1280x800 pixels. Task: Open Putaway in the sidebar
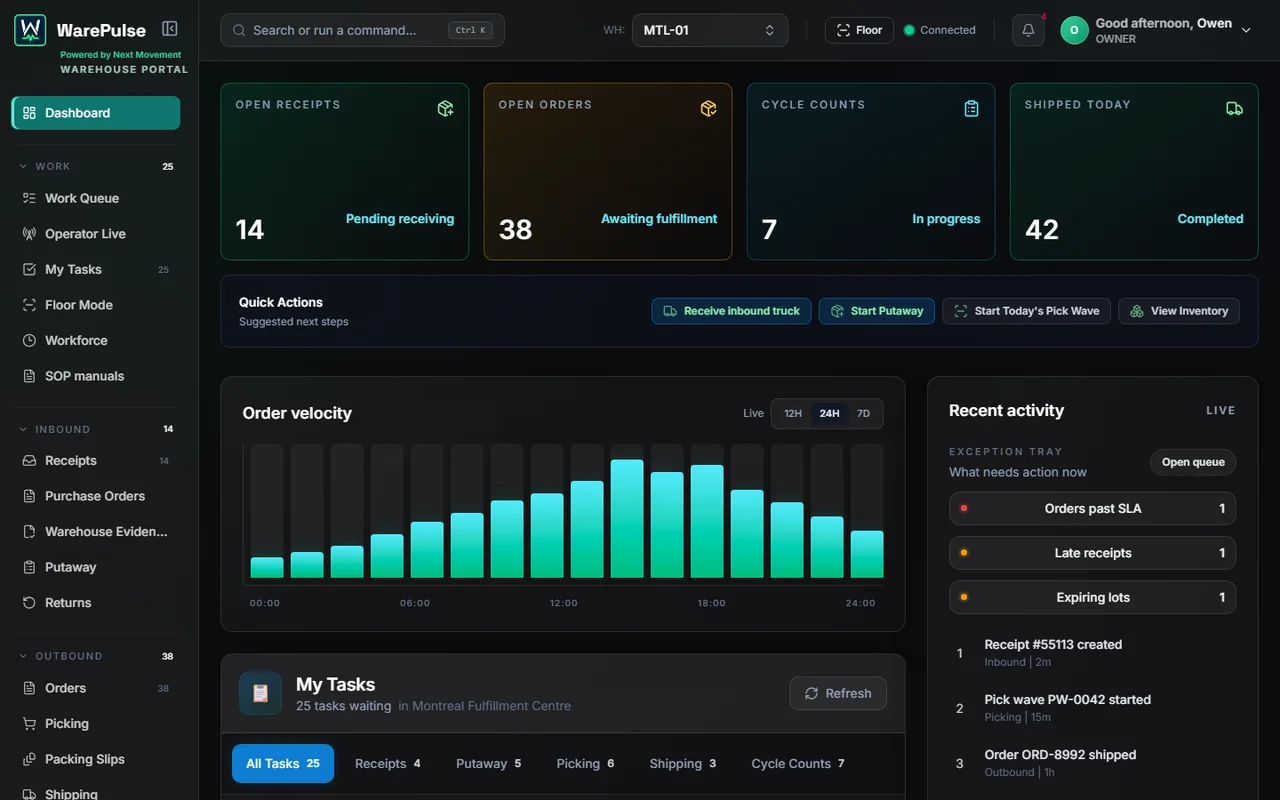96,567
